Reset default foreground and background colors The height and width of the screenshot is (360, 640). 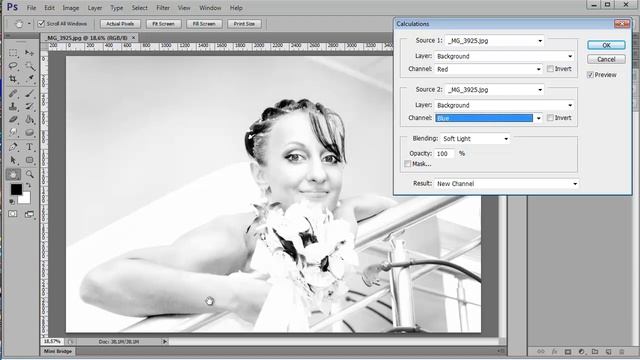[x=12, y=202]
